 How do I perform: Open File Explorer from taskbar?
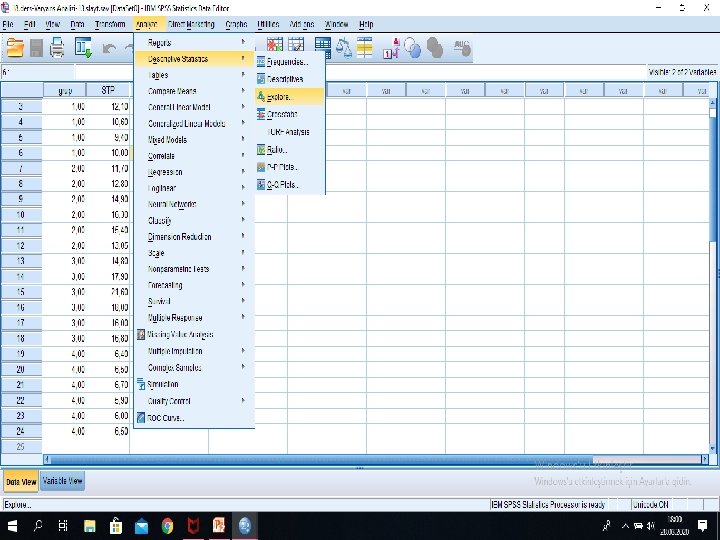coord(90,526)
